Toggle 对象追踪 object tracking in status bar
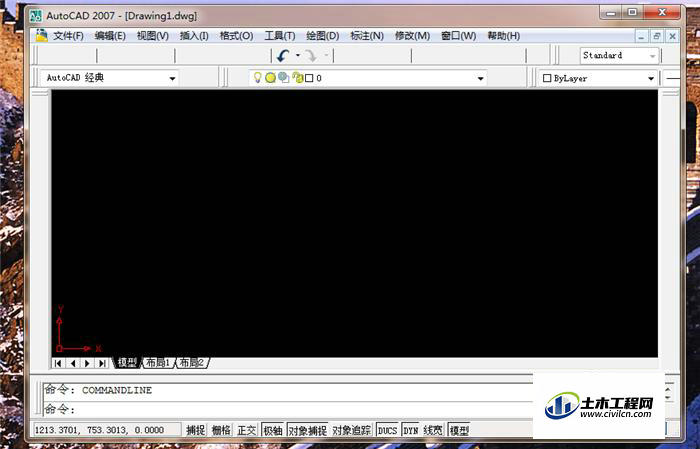This screenshot has height=449, width=700. [x=352, y=430]
